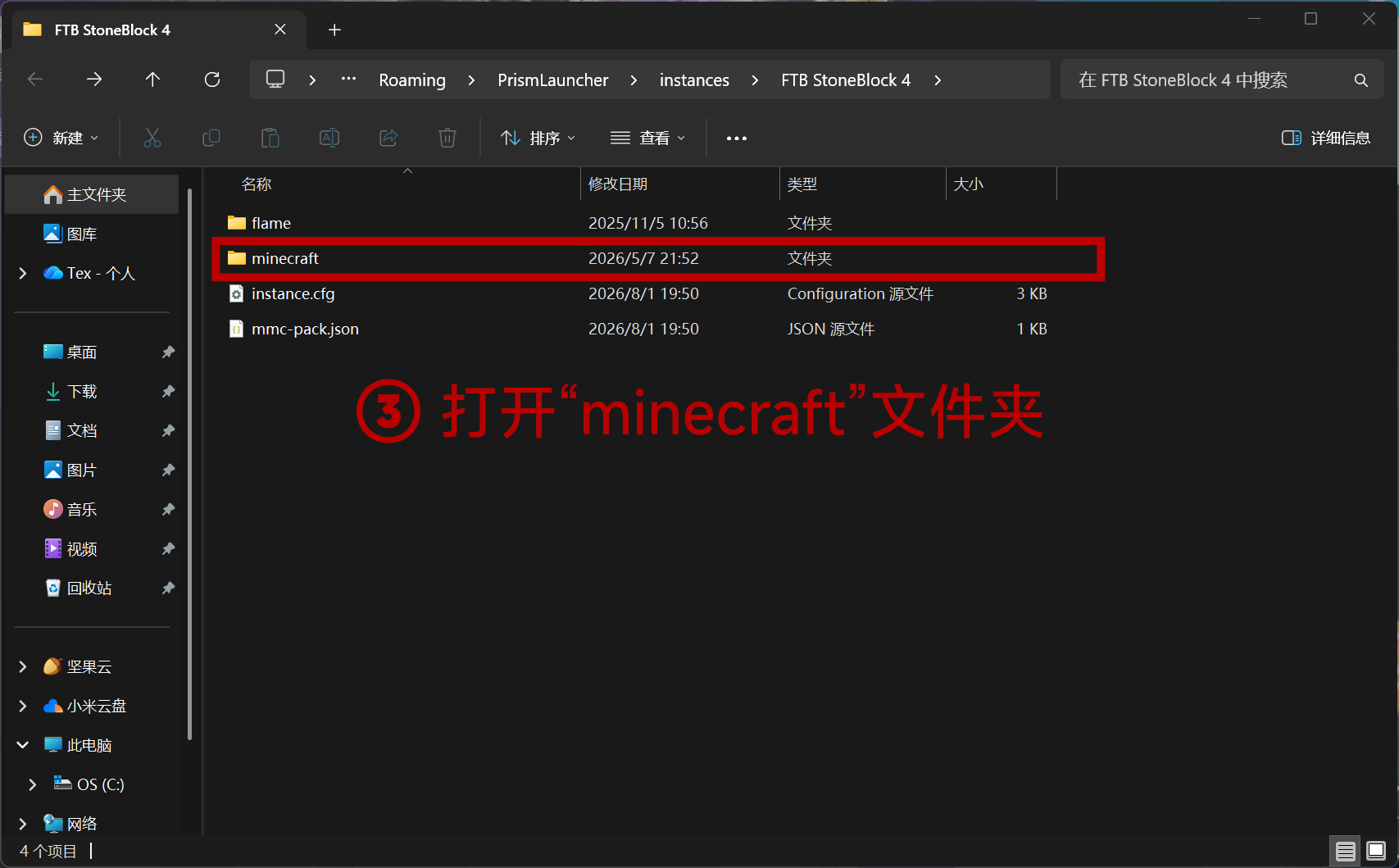Unpin 音乐 using its pin icon

pos(168,510)
